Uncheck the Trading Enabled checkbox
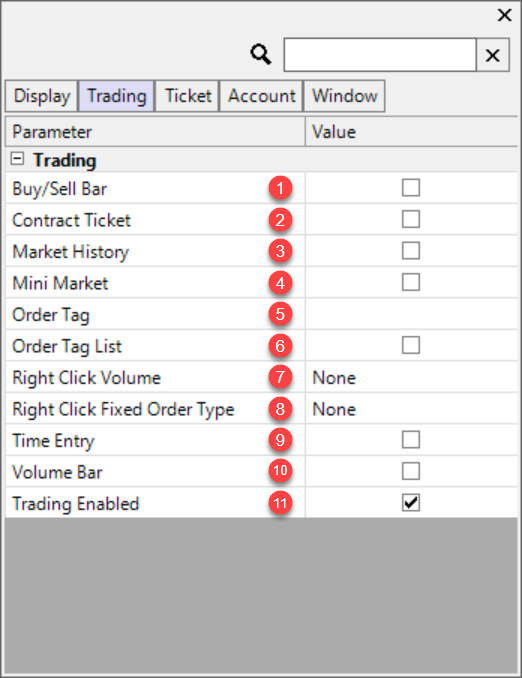 tap(410, 503)
